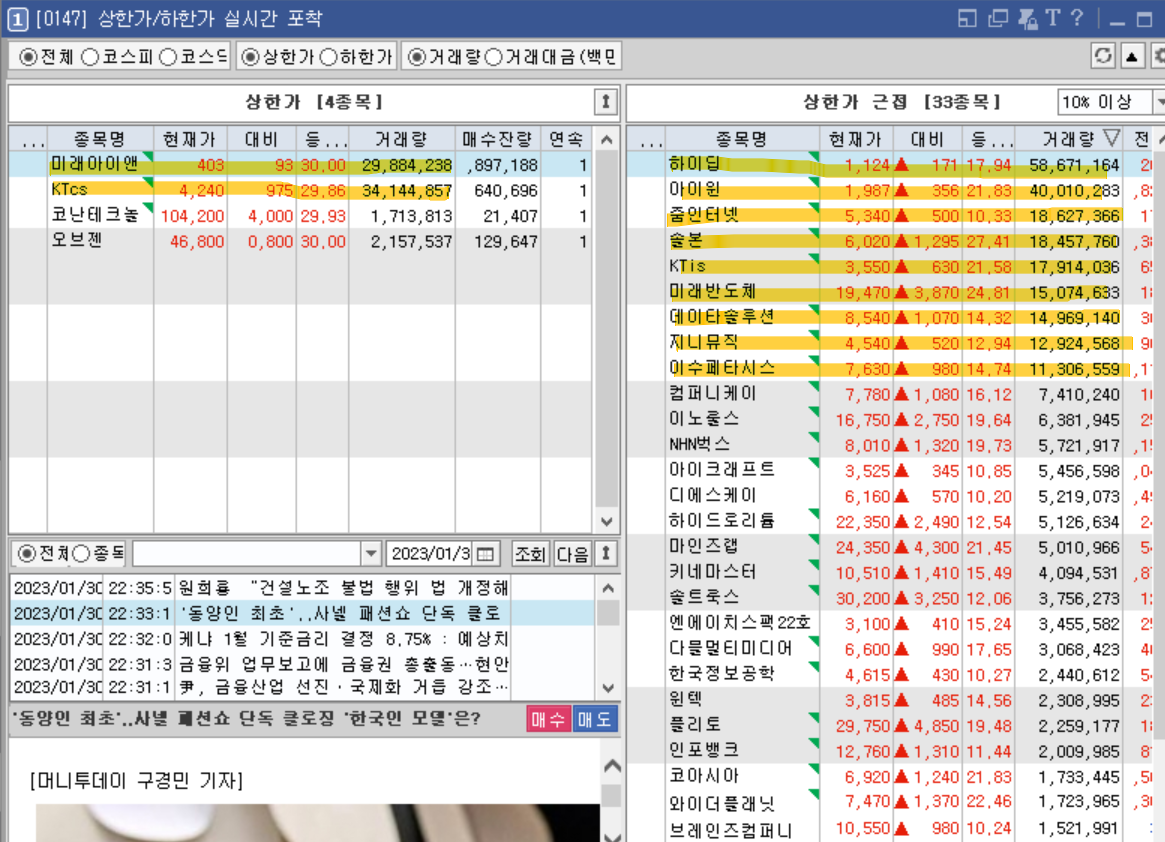Click the article pane scrollbar thumb

611,795
